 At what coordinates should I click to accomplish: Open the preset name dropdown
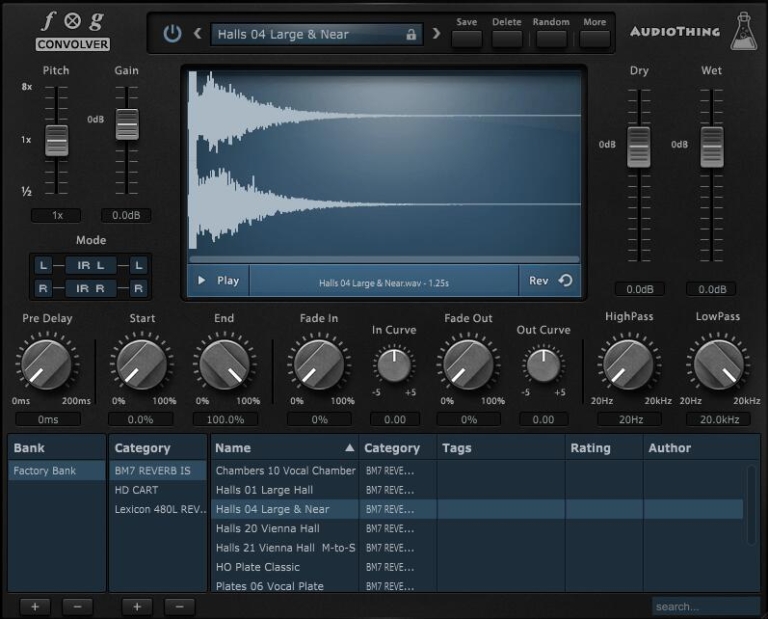(x=305, y=34)
